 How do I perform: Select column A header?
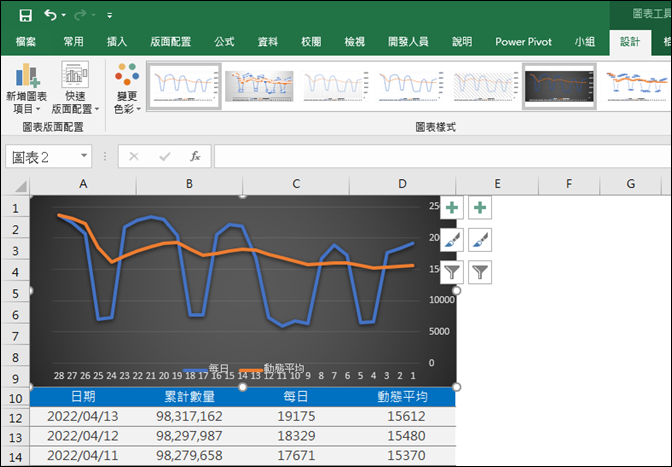pyautogui.click(x=83, y=184)
